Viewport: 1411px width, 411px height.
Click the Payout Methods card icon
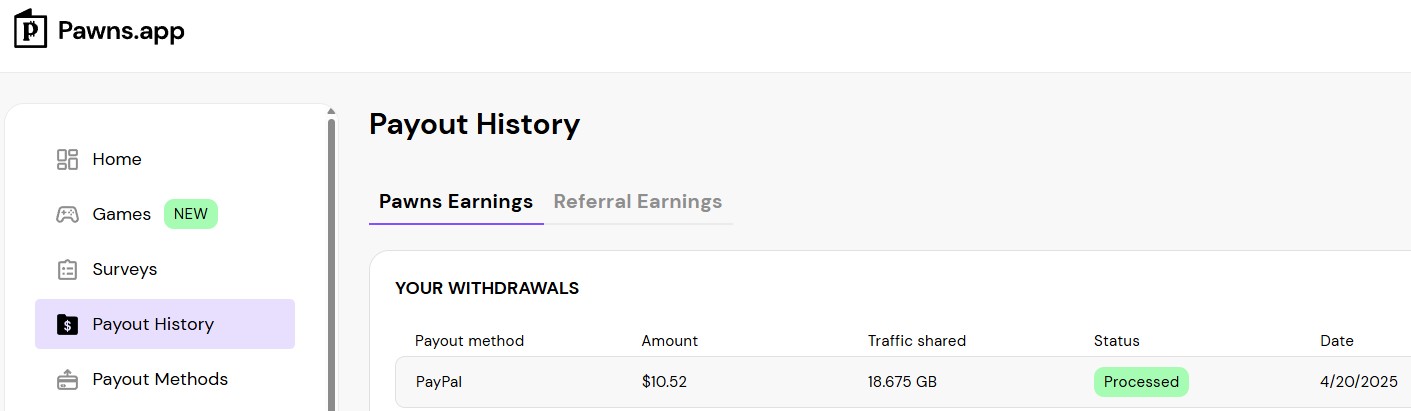click(67, 379)
